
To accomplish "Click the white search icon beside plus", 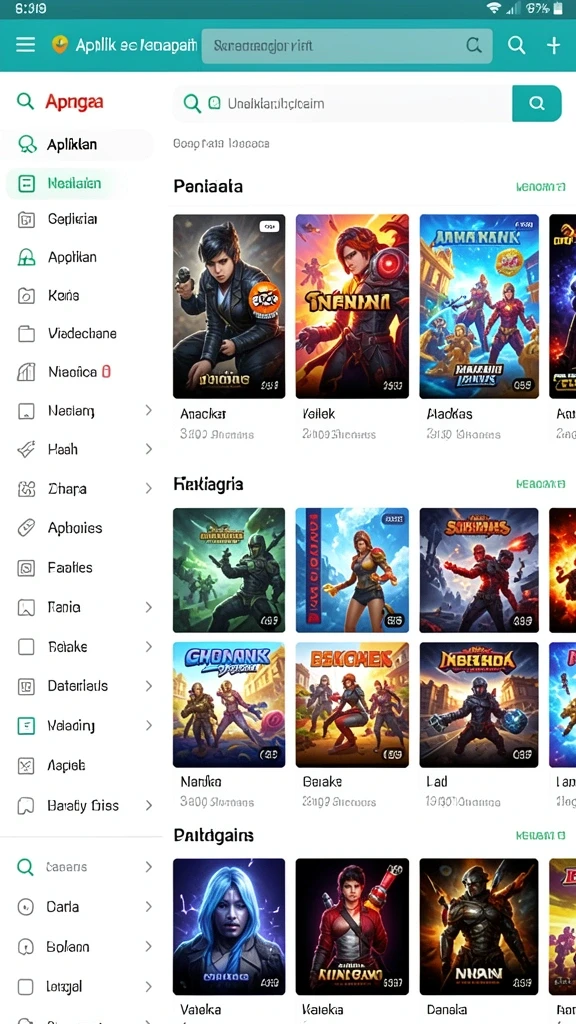I will [517, 45].
